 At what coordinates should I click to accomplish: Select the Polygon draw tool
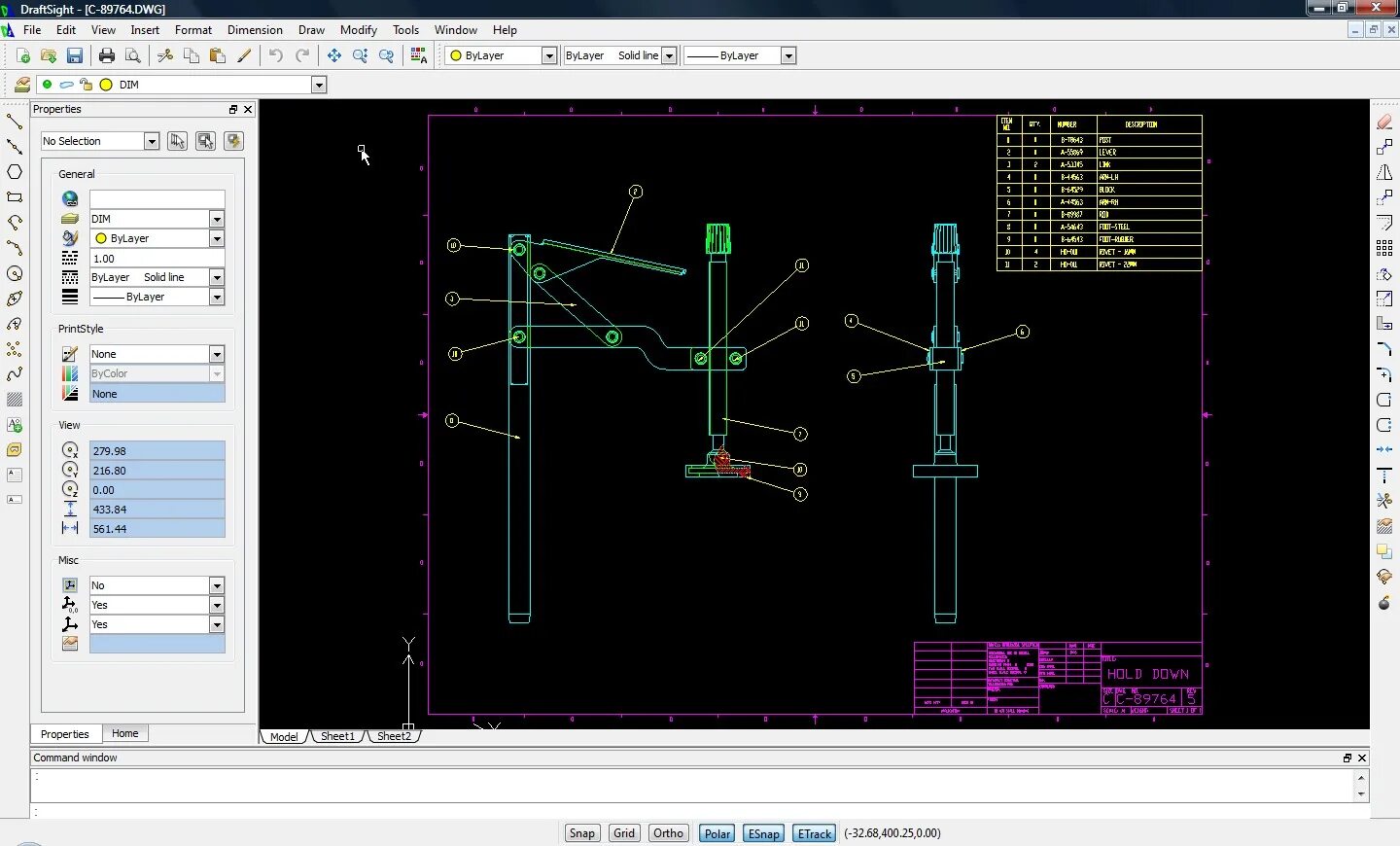click(x=14, y=172)
